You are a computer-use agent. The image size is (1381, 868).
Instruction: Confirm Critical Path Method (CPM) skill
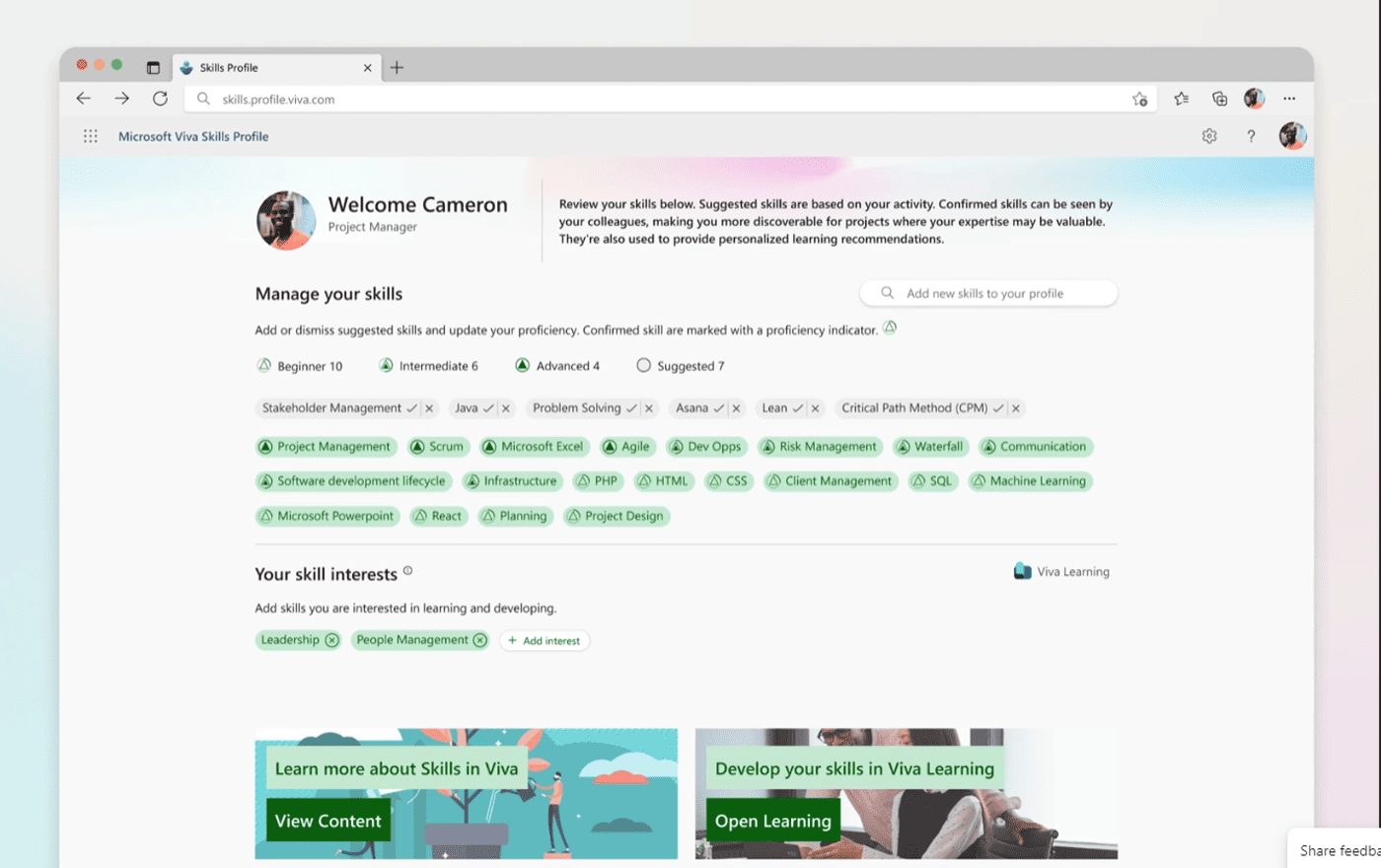[998, 408]
